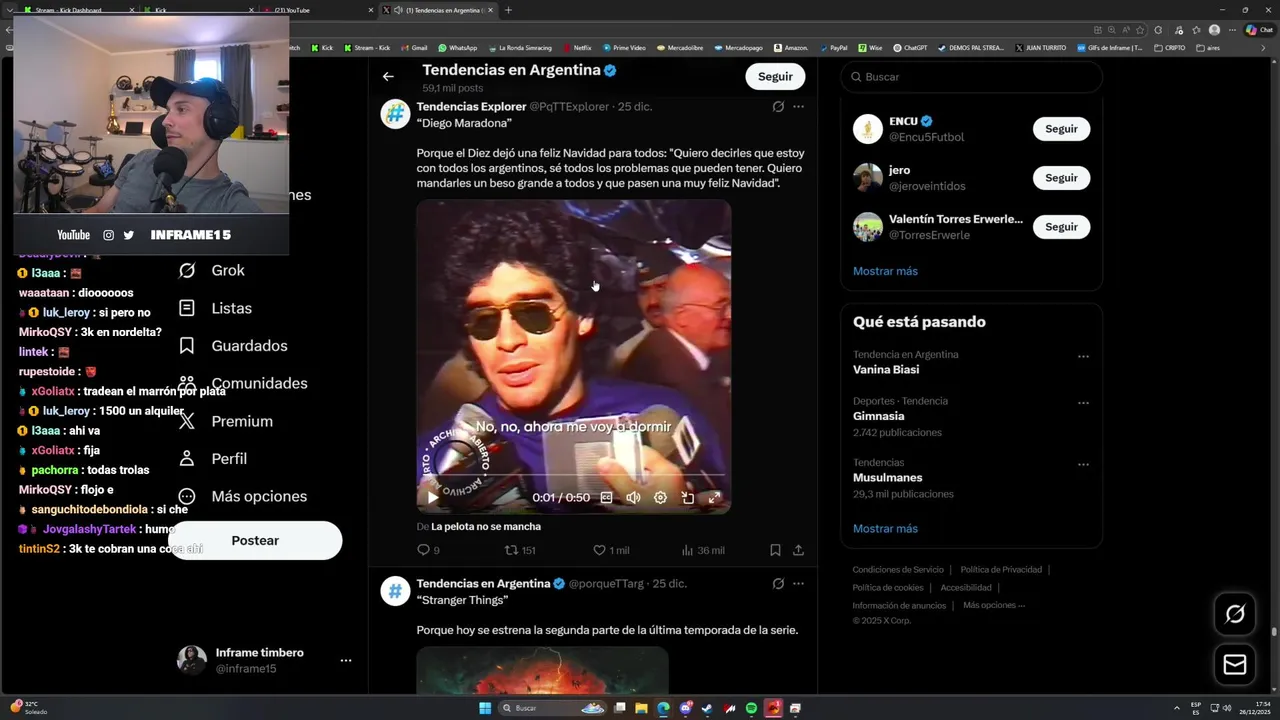Click the Maradona video progress bar
Image resolution: width=1280 pixels, height=720 pixels.
(x=573, y=475)
